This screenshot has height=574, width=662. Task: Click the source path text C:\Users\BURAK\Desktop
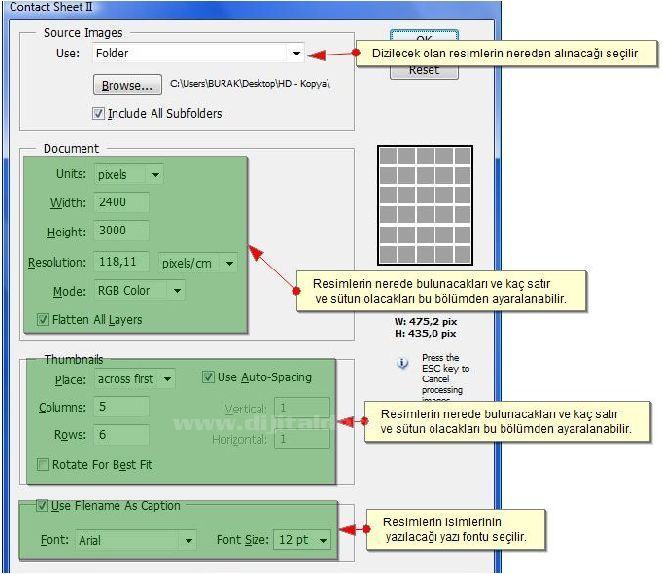250,84
